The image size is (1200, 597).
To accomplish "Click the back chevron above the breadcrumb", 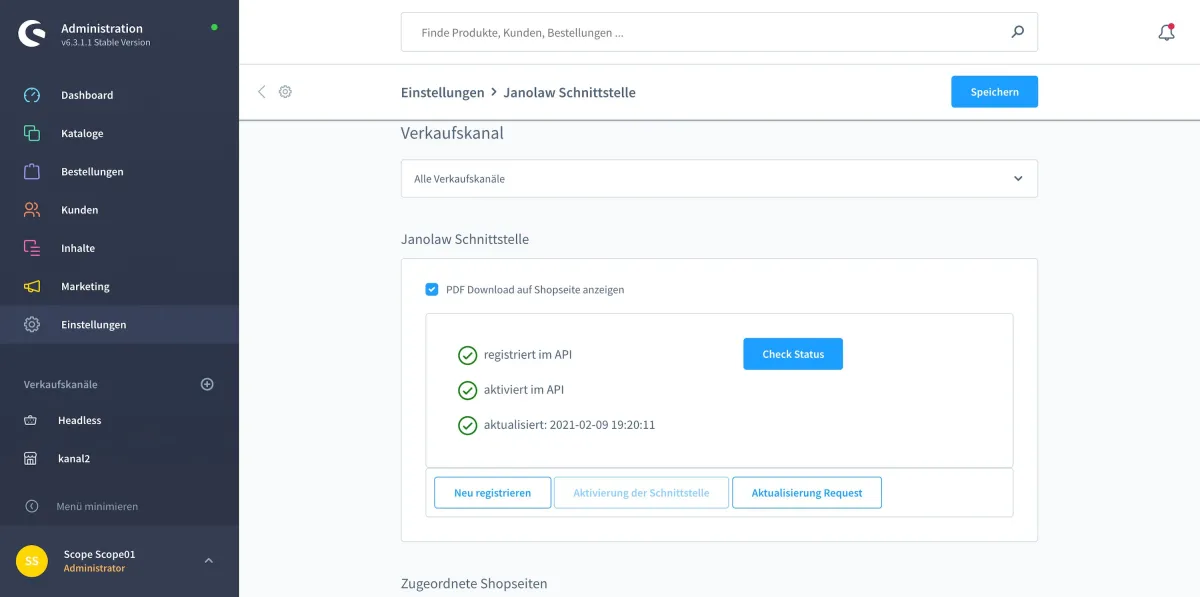I will pyautogui.click(x=261, y=91).
